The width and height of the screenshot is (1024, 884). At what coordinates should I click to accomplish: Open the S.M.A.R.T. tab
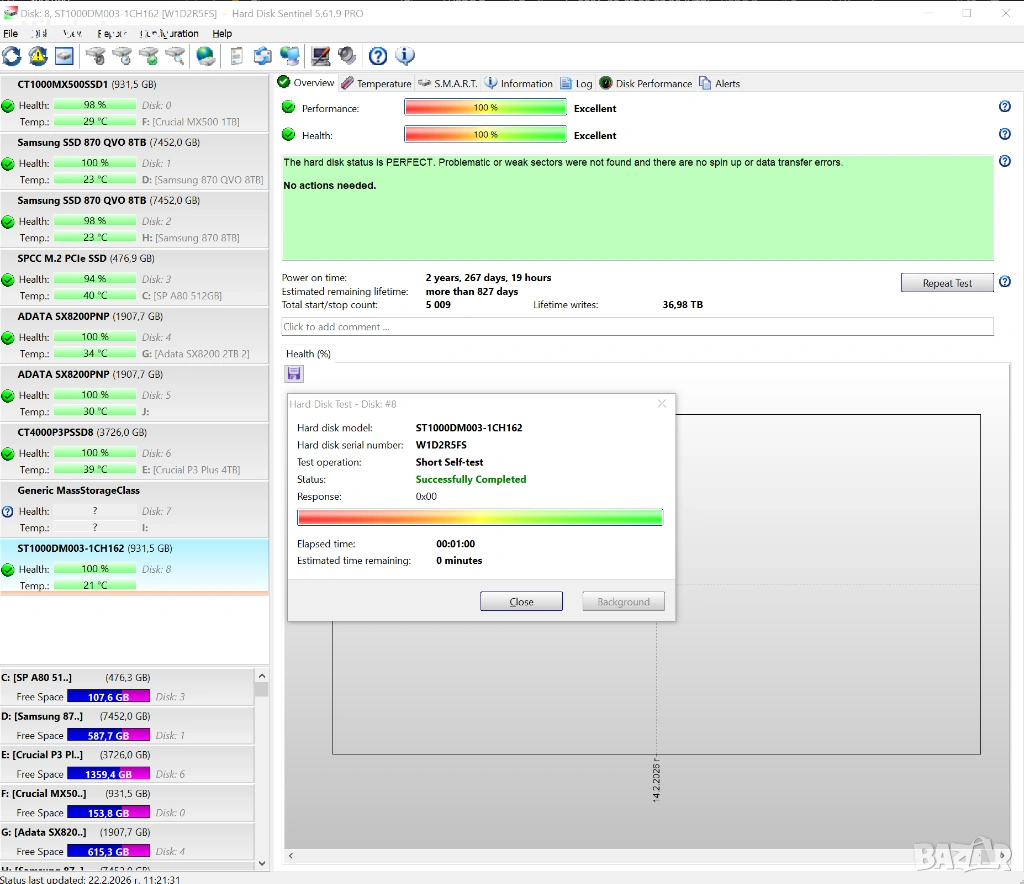(x=448, y=83)
